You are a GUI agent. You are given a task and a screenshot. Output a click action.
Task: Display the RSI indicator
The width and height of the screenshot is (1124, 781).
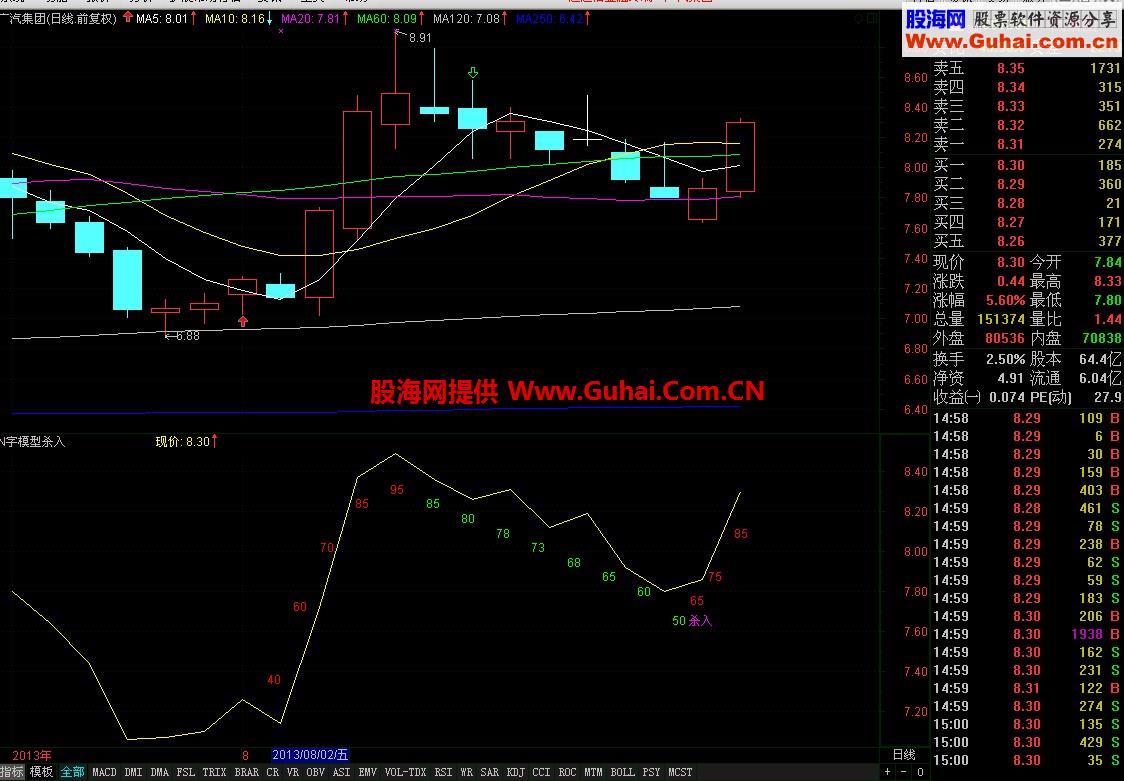click(x=444, y=772)
